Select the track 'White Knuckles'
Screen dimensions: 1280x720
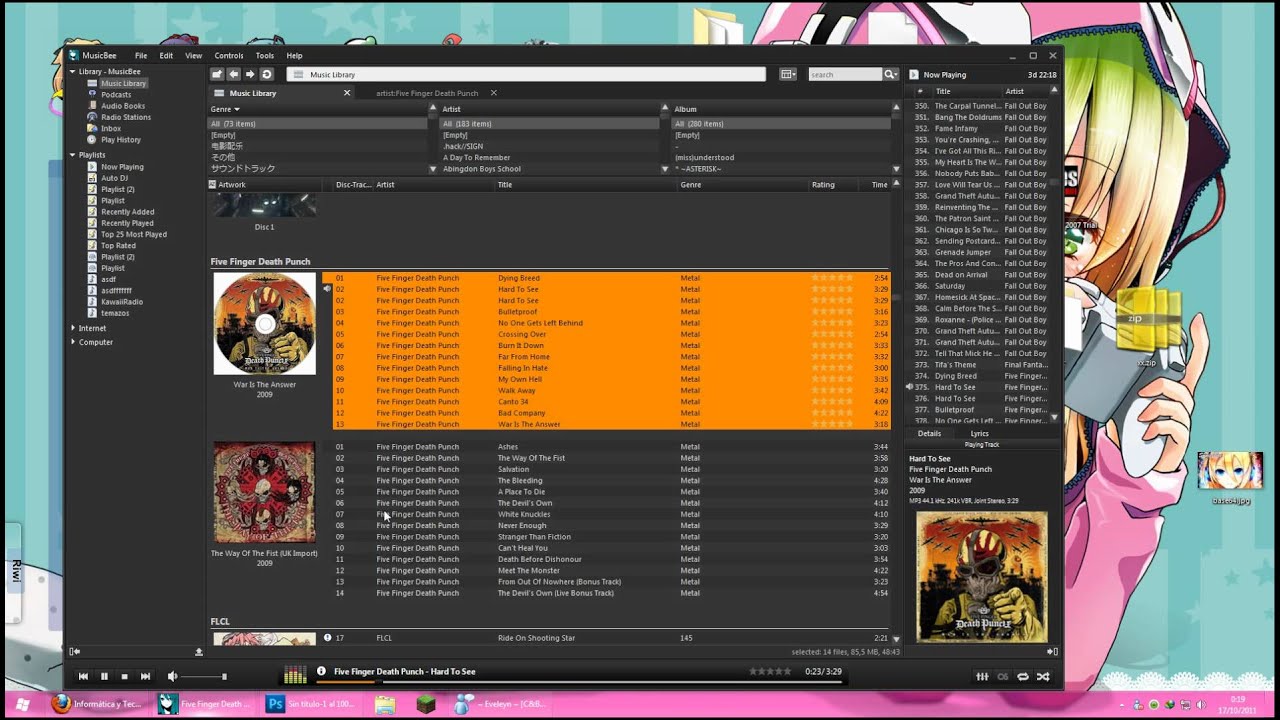[x=610, y=514]
